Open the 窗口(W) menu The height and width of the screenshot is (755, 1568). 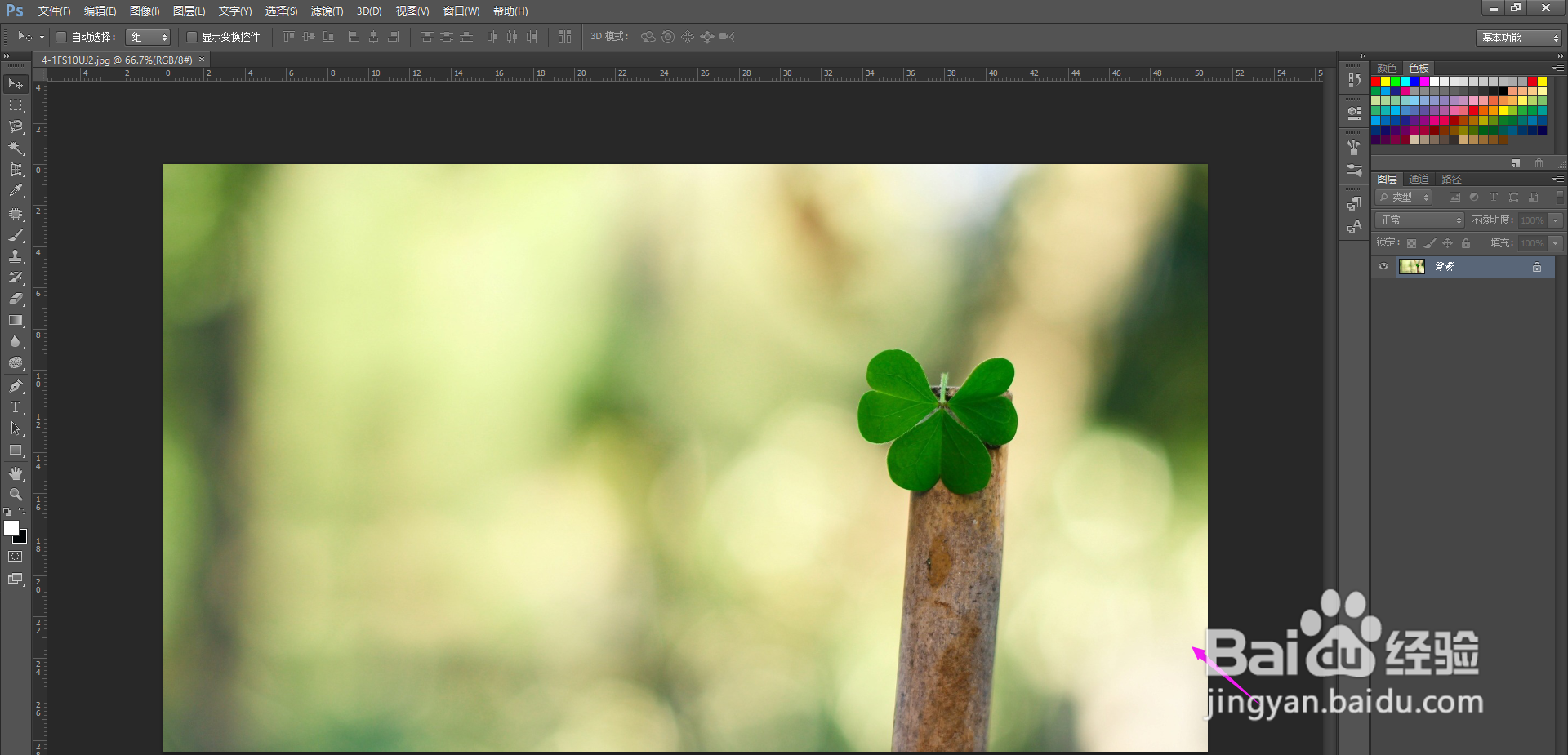coord(461,11)
